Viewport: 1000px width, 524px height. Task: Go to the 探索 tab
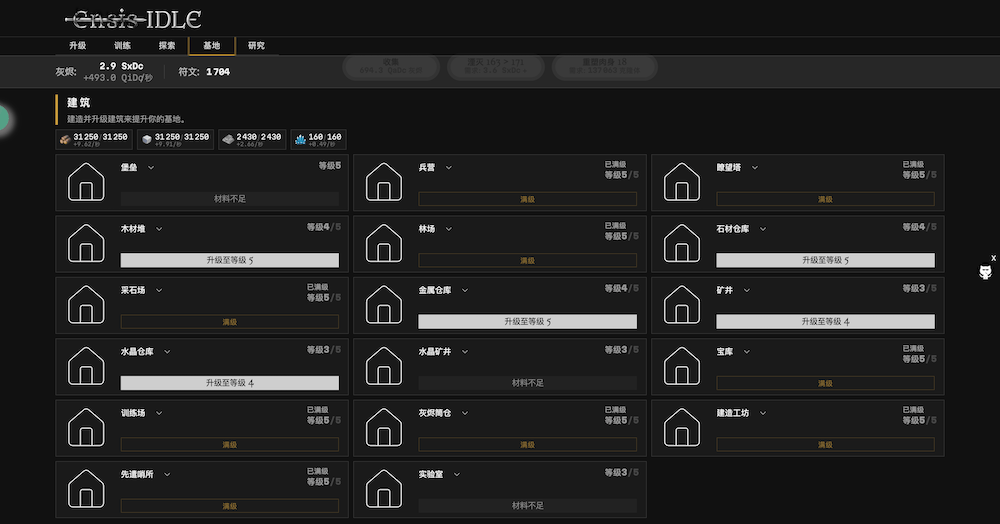click(167, 46)
